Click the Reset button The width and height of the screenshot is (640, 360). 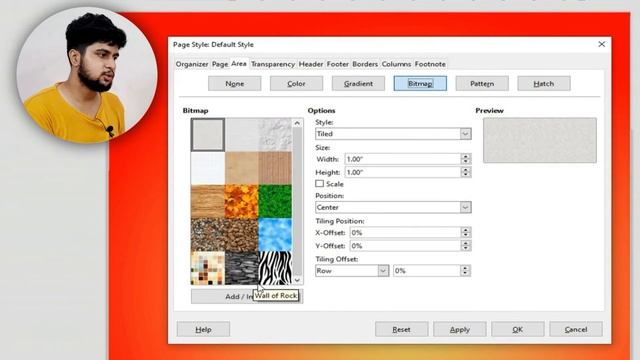402,329
